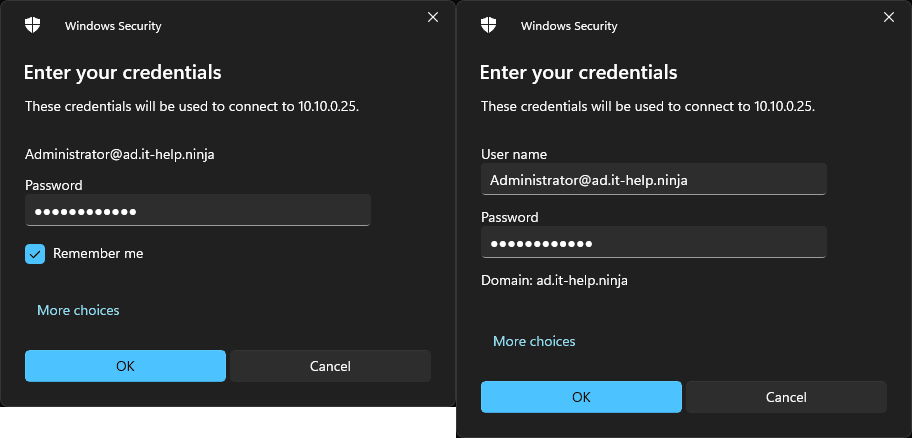Focus the Password field in left dialog
Screen dimensions: 912x438
point(198,210)
